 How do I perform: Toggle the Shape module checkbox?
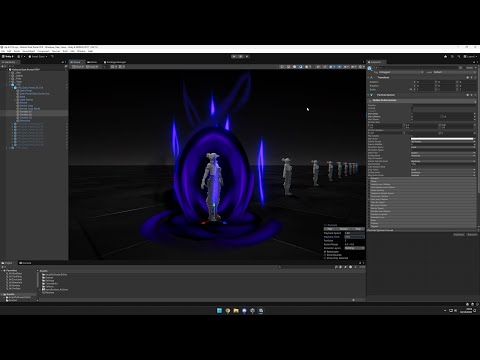pos(369,181)
